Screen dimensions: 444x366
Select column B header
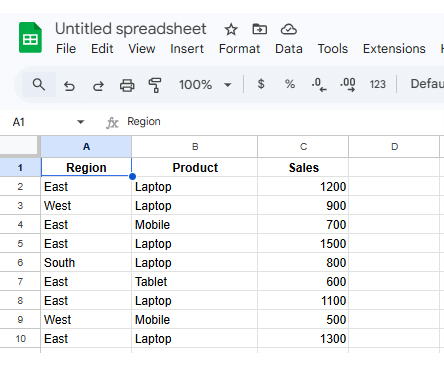pyautogui.click(x=195, y=147)
